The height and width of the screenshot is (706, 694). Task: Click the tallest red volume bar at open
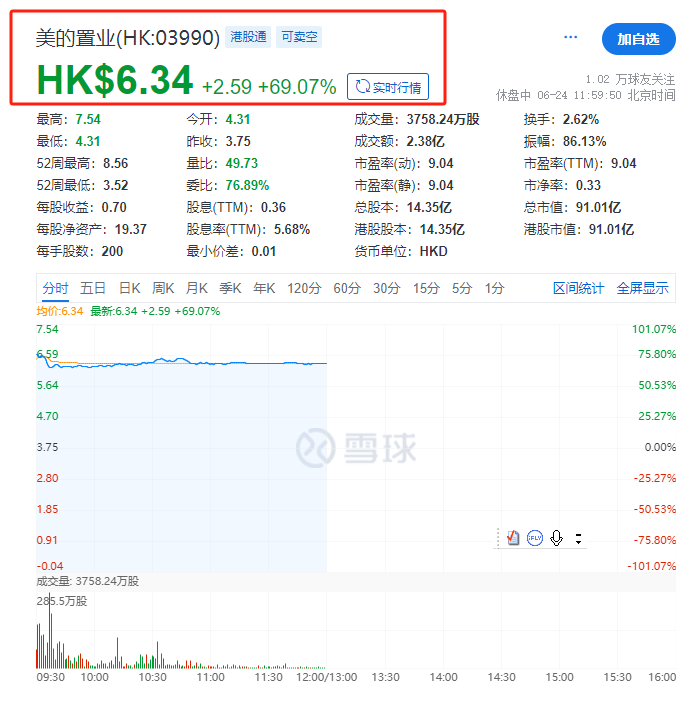50,631
